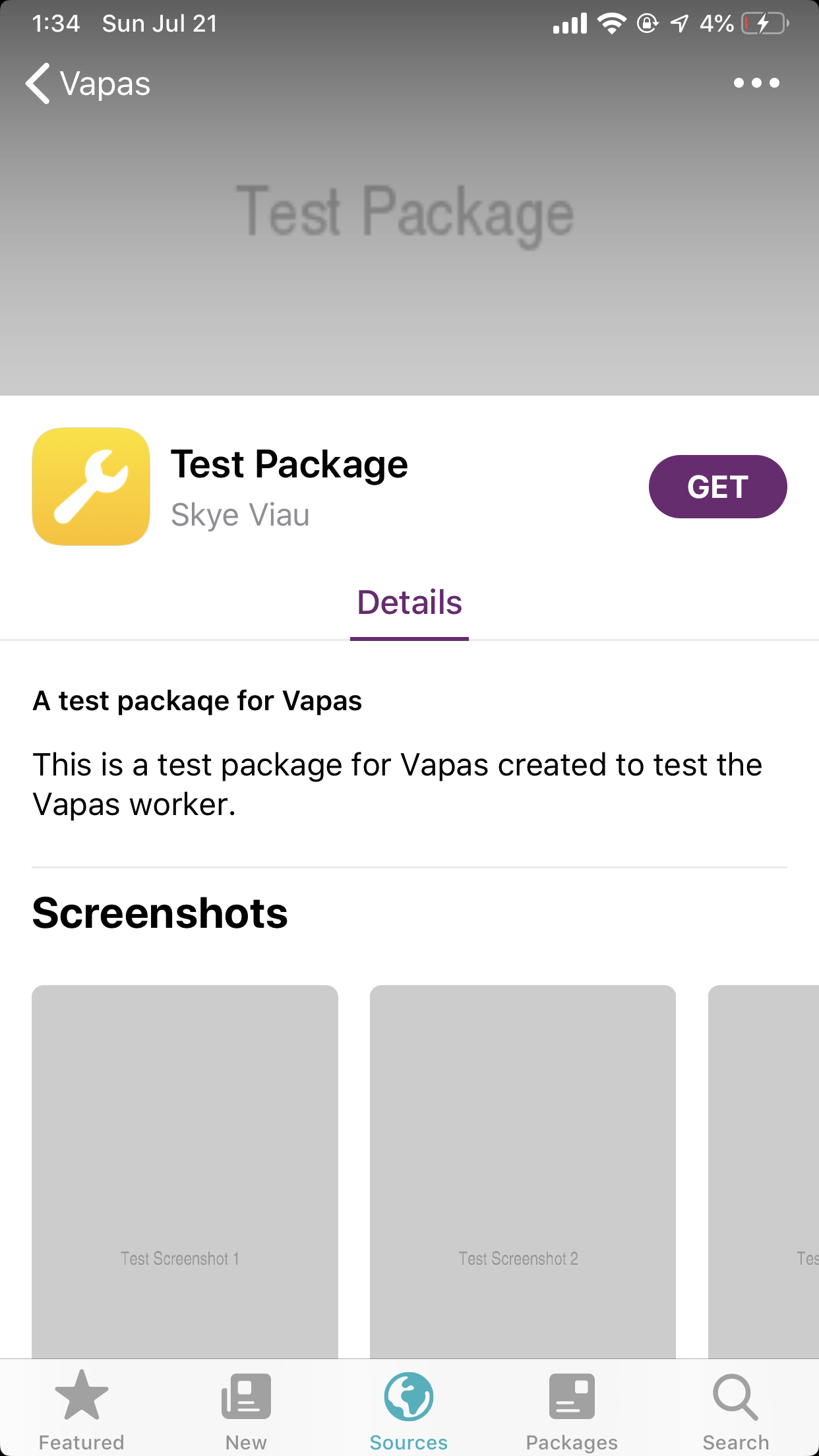Tap the back chevron to Vapas
The height and width of the screenshot is (1456, 819).
point(38,84)
